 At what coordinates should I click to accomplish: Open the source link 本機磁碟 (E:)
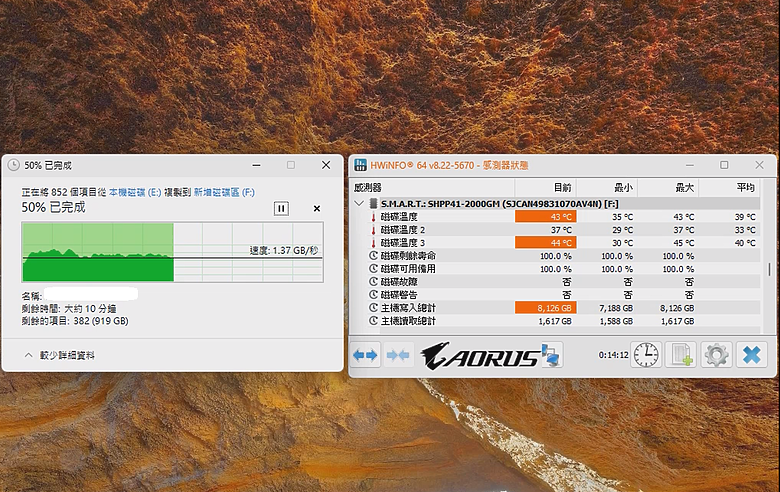(x=135, y=193)
